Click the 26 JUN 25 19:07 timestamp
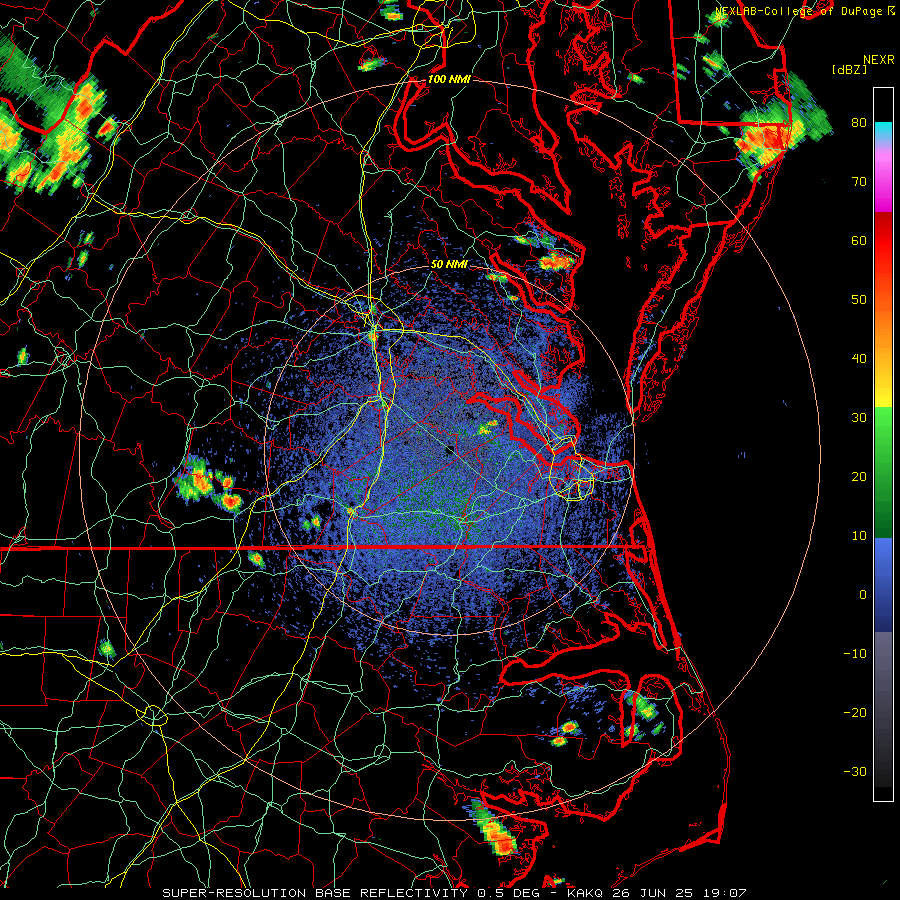Screen dimensions: 900x900 tap(679, 893)
